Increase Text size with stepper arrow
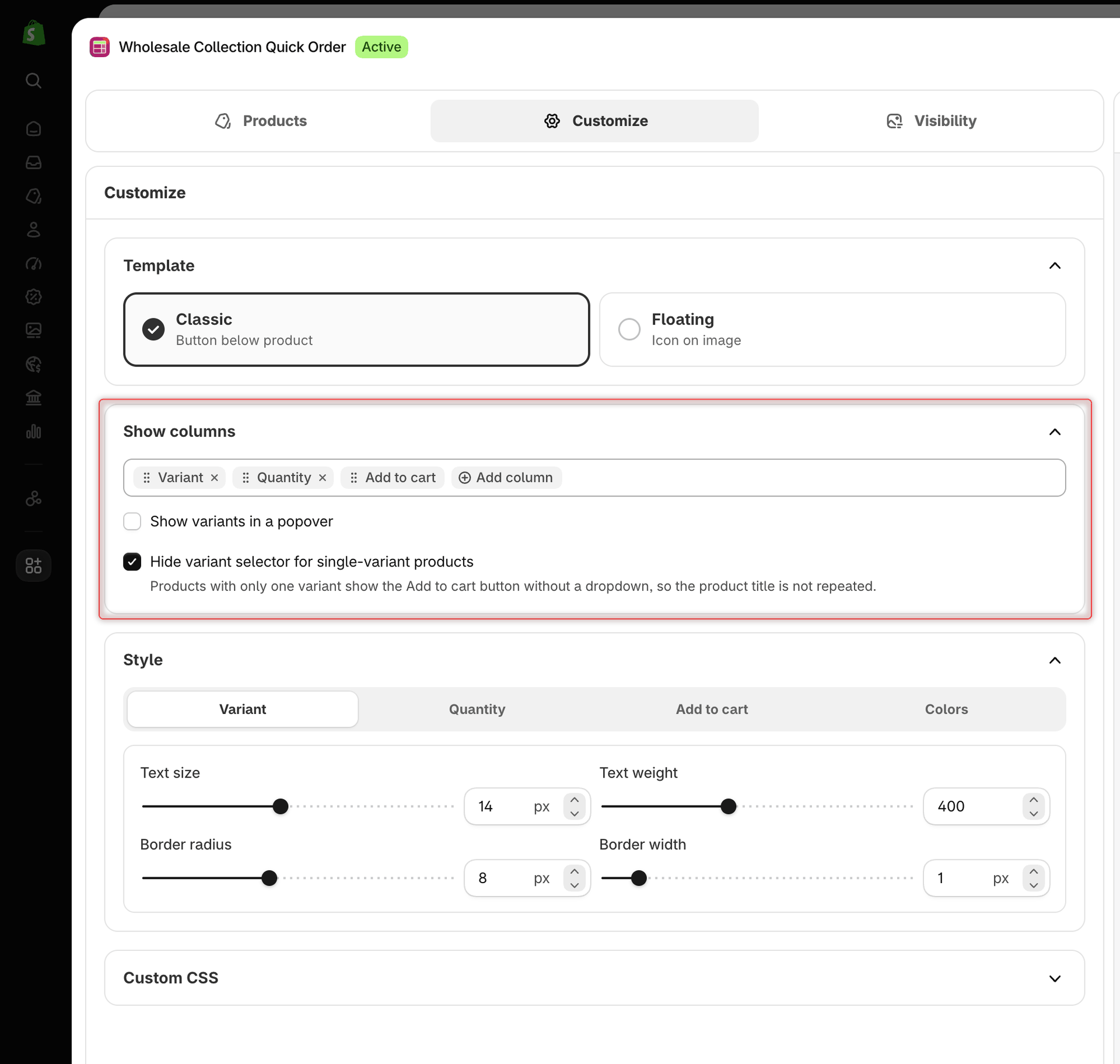 tap(575, 800)
